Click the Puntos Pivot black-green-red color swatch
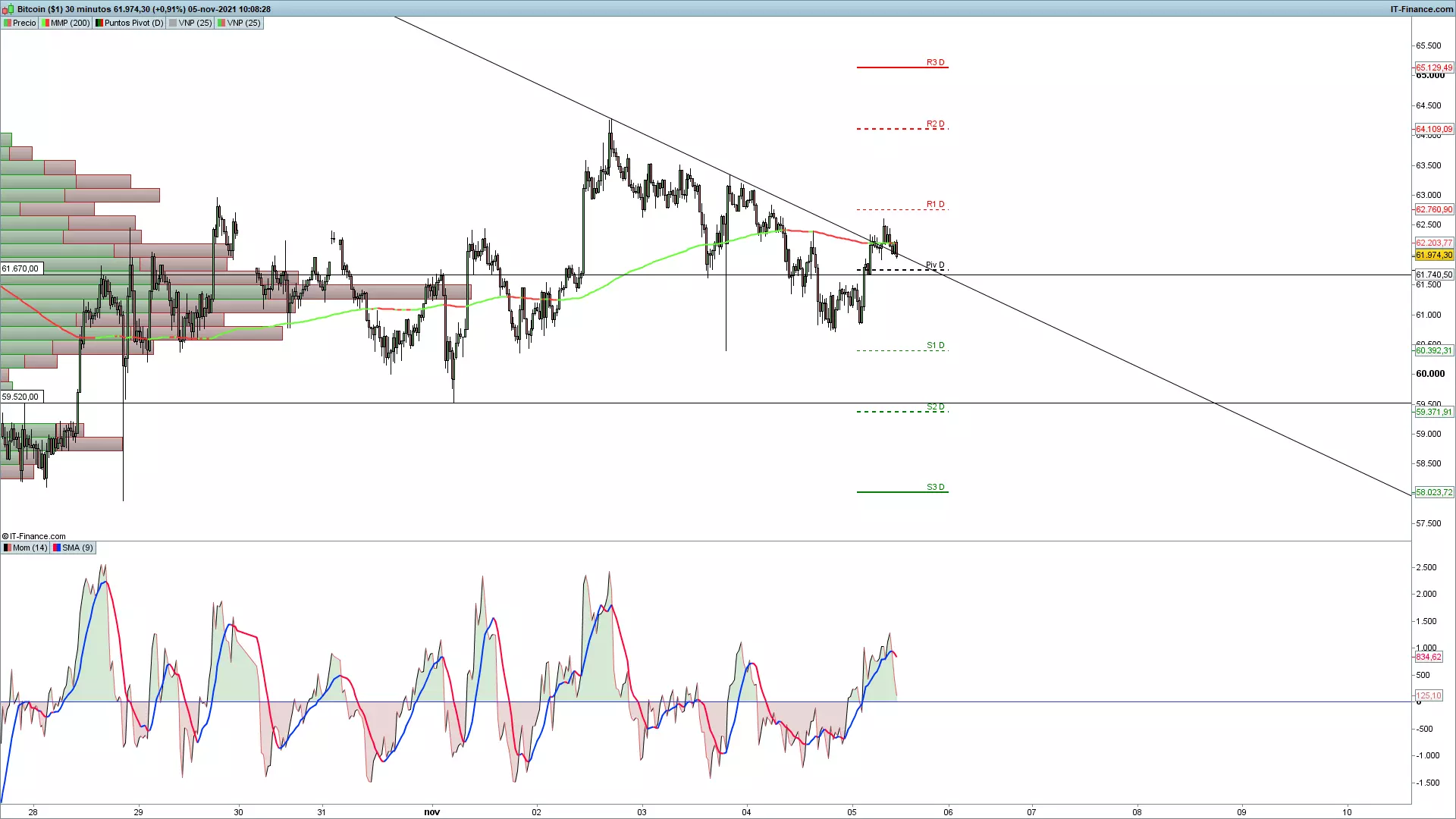1456x819 pixels. [x=99, y=23]
